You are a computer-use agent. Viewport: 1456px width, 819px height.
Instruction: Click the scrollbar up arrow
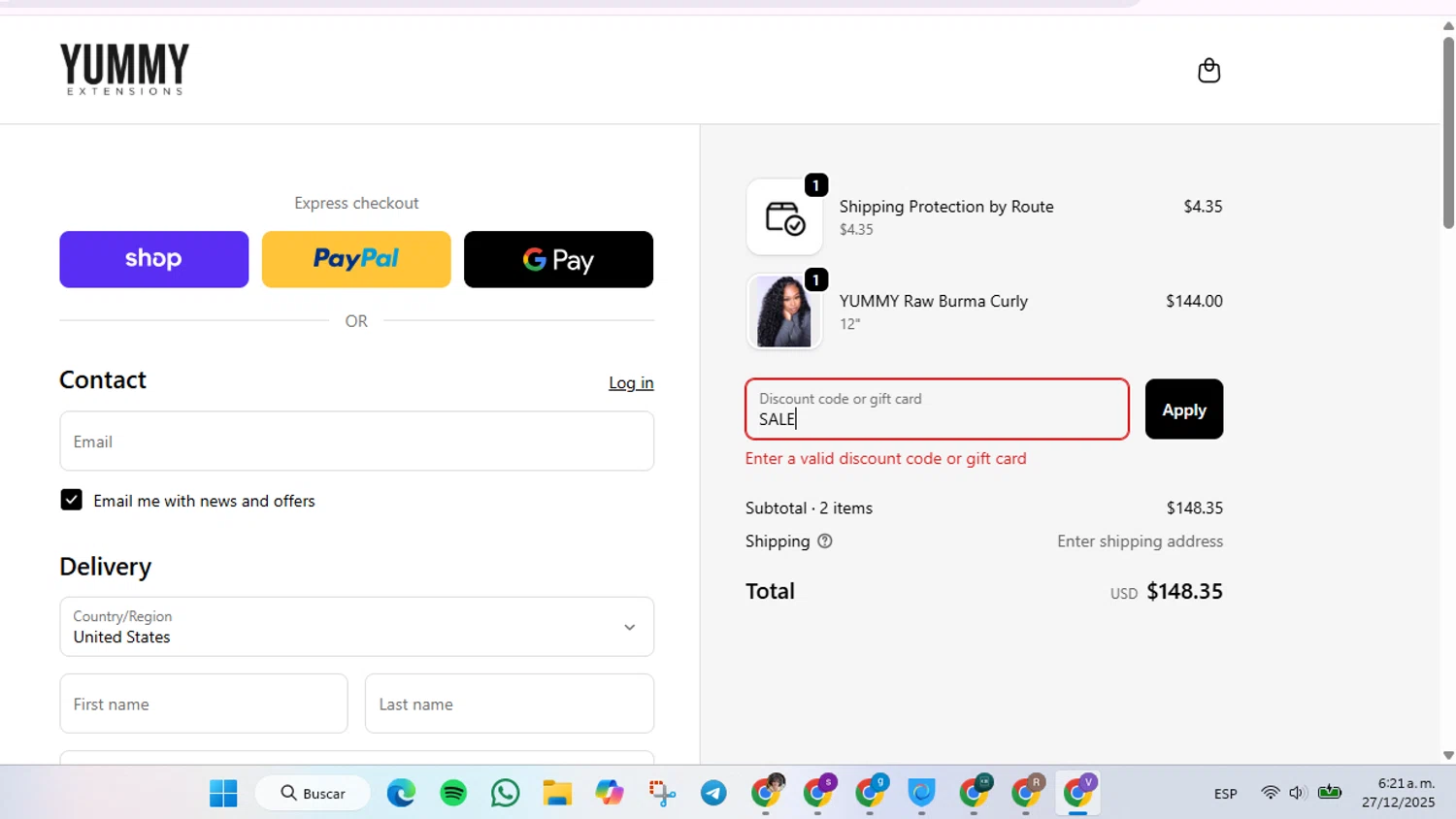coord(1448,25)
